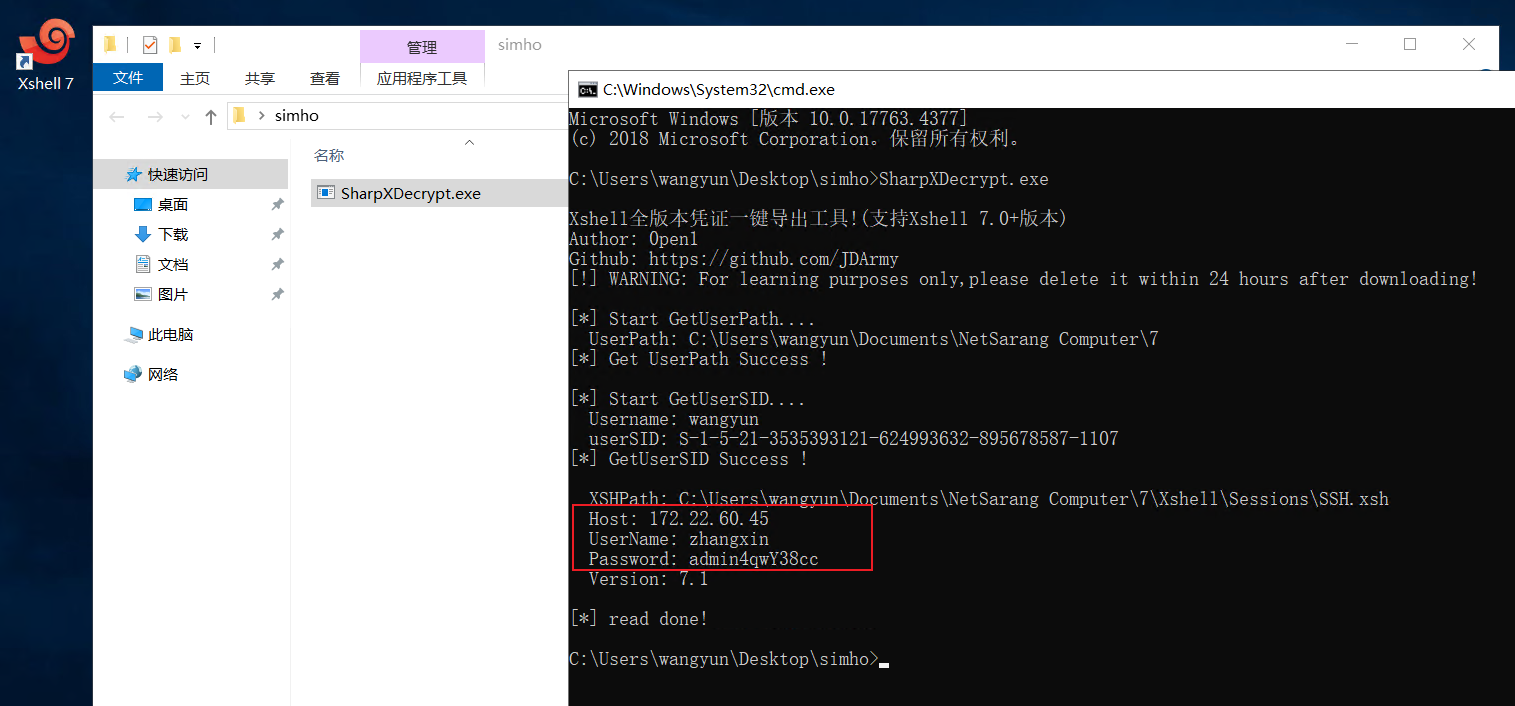Click the pin icon next to 文档
This screenshot has height=706, width=1515.
[x=277, y=264]
